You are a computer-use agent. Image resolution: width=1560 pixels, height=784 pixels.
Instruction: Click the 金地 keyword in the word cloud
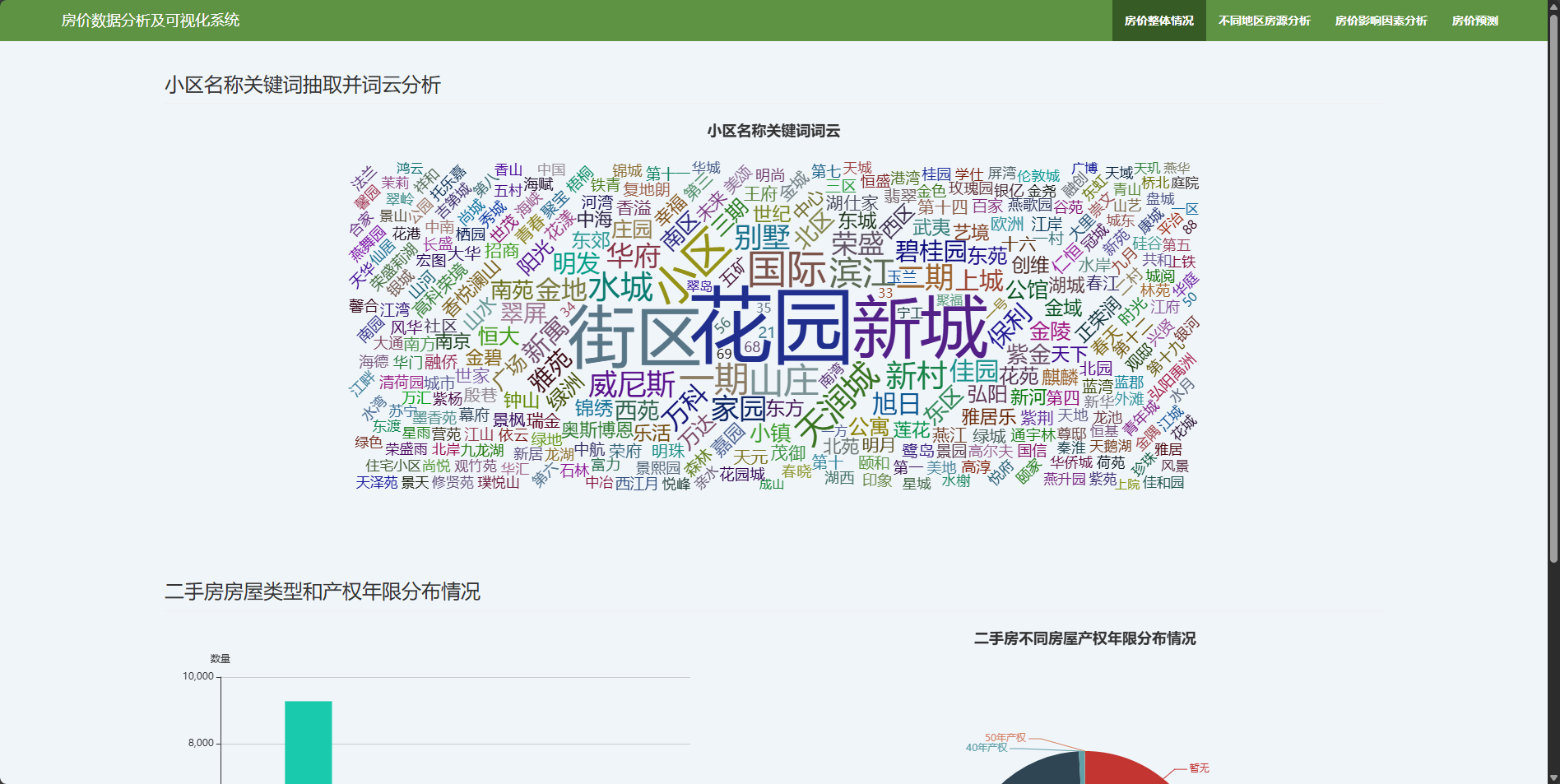click(x=561, y=290)
